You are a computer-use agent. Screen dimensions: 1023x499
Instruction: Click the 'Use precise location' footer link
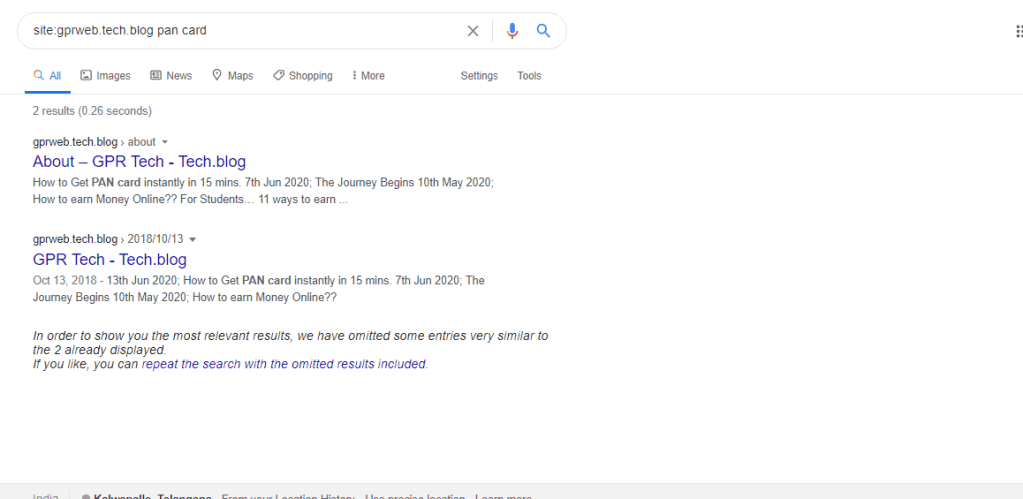(414, 496)
